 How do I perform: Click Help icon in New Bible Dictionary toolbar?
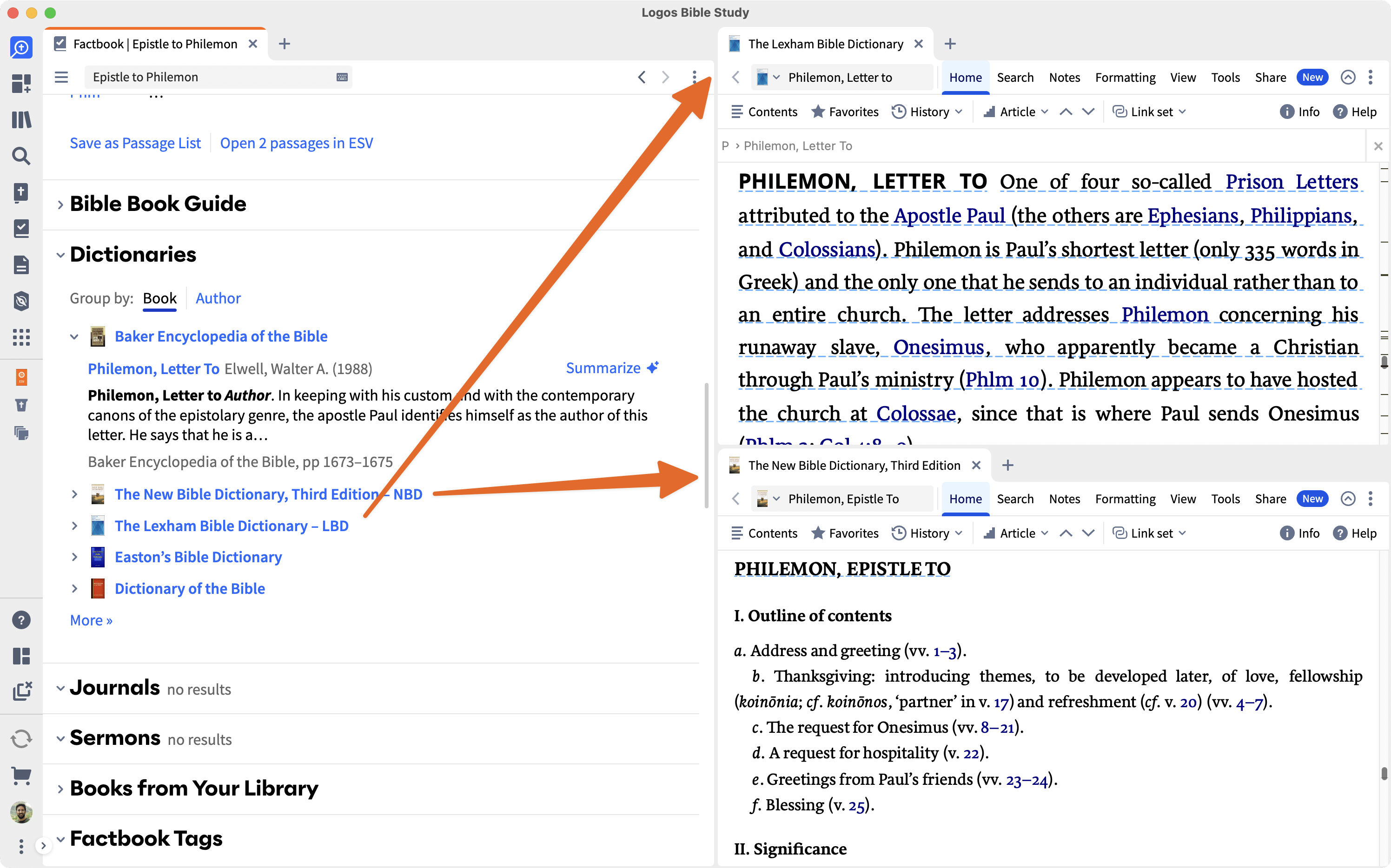(x=1354, y=533)
